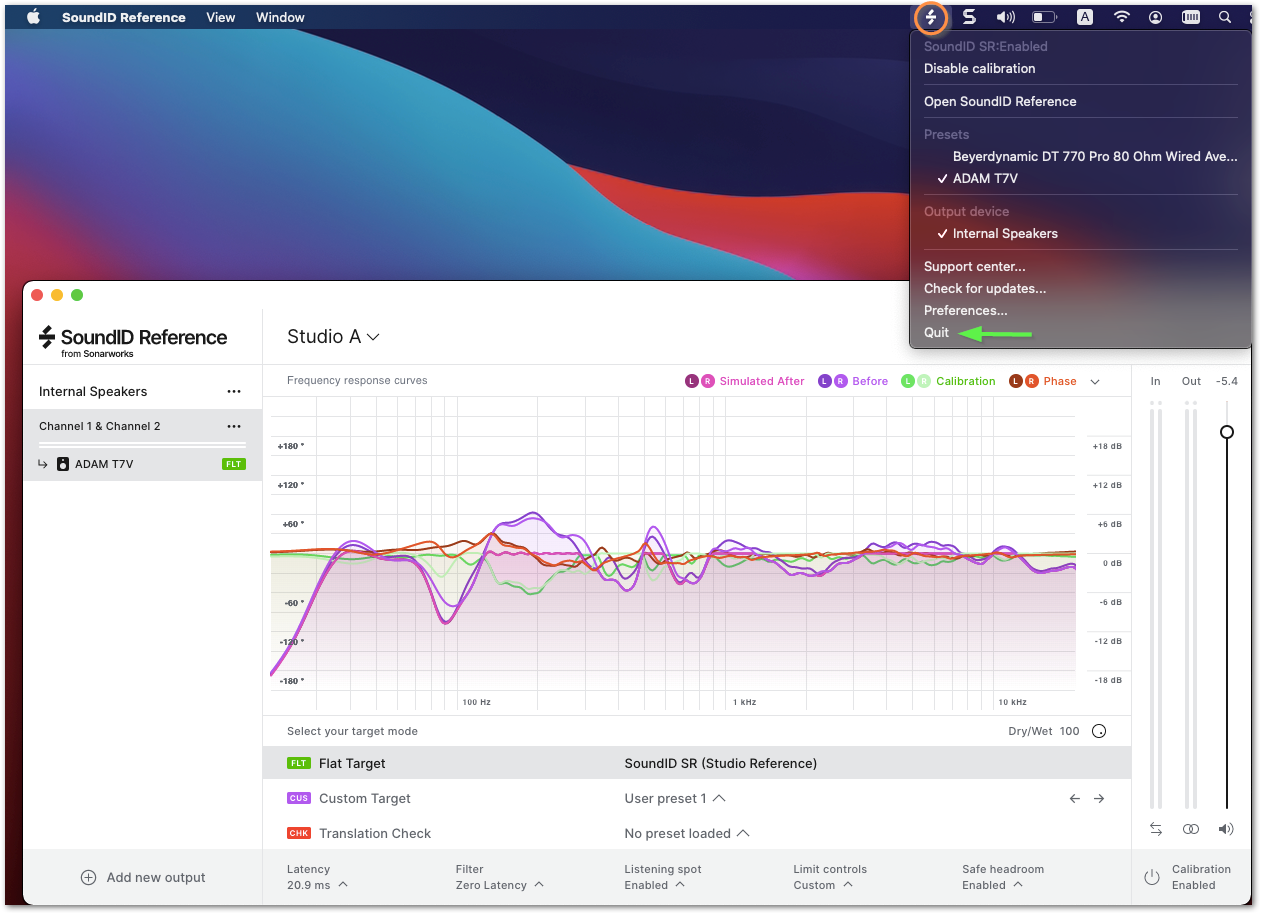Open the Studio A profile dropdown
1261x914 pixels.
[x=333, y=337]
